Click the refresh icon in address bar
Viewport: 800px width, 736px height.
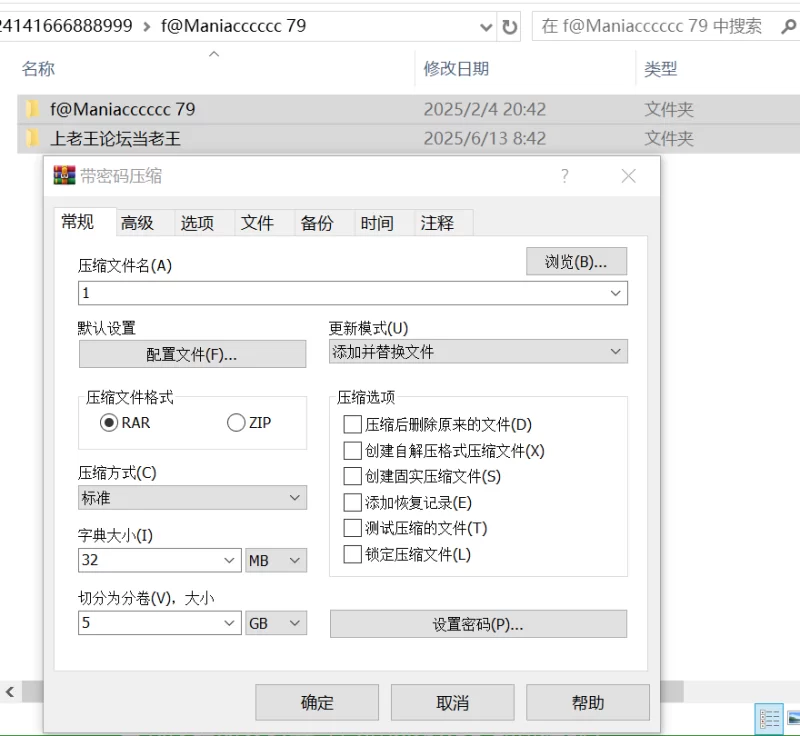coord(509,27)
